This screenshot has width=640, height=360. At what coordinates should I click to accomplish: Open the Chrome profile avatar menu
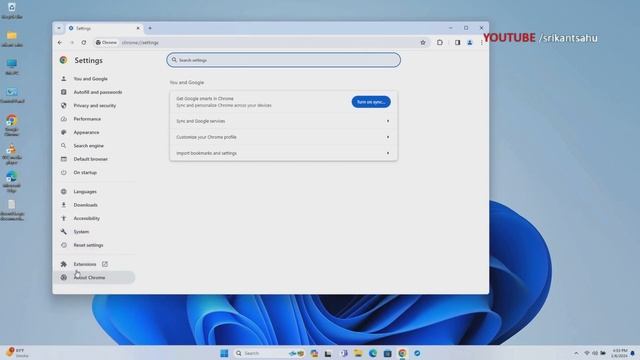point(470,42)
